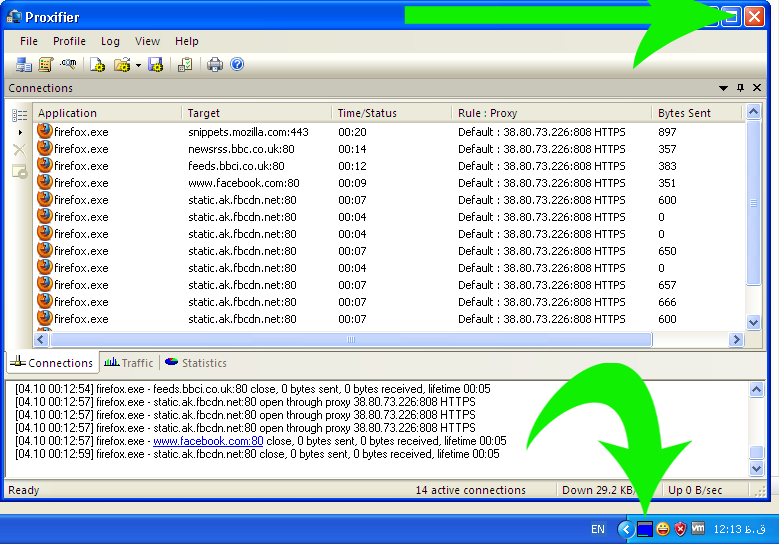Screen dimensions: 779x544
Task: Click the list view icon beside Application header
Action: coord(19,115)
